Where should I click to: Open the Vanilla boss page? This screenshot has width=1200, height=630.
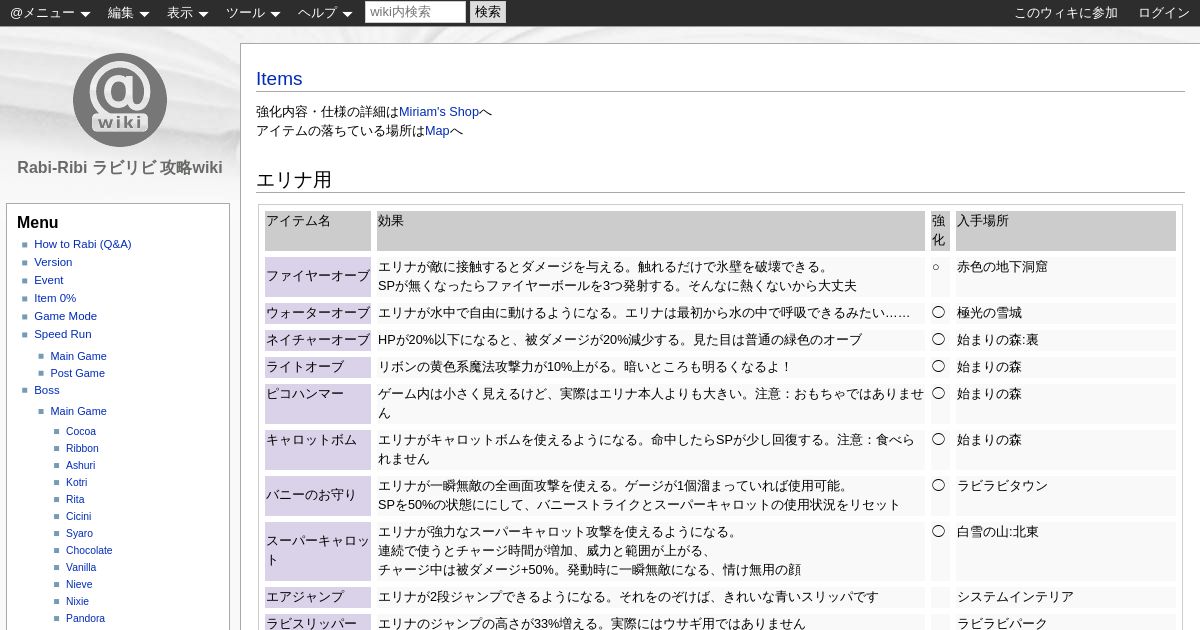[x=81, y=567]
